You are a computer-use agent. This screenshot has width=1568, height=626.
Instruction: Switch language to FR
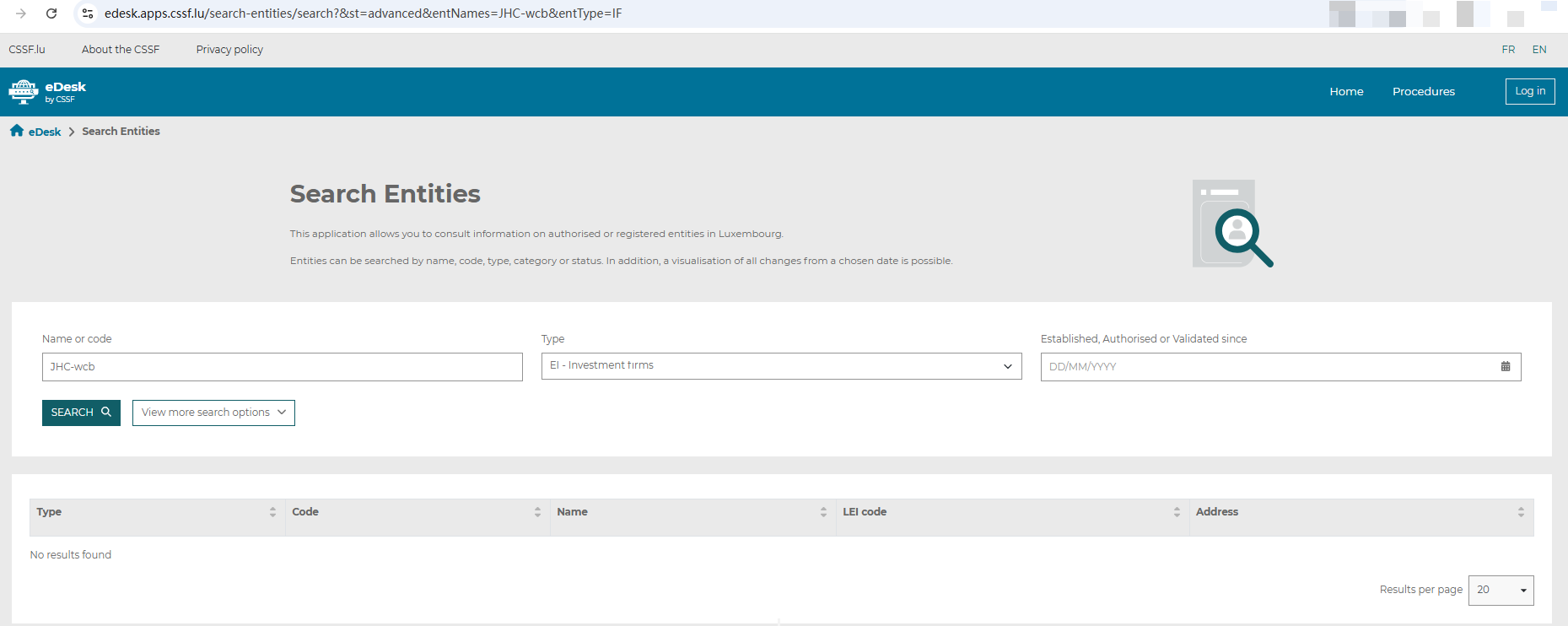1508,50
